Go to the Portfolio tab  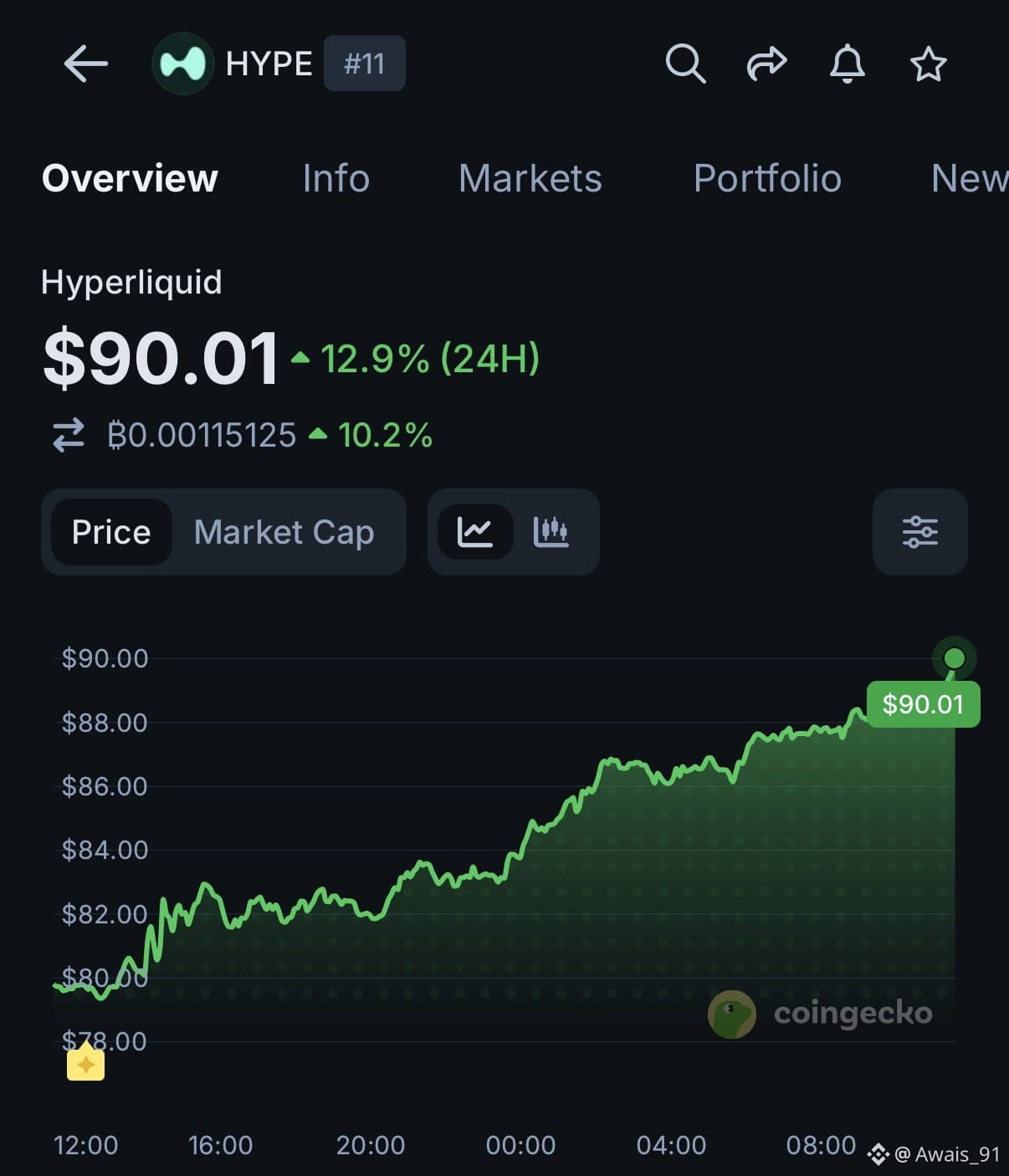(x=767, y=178)
